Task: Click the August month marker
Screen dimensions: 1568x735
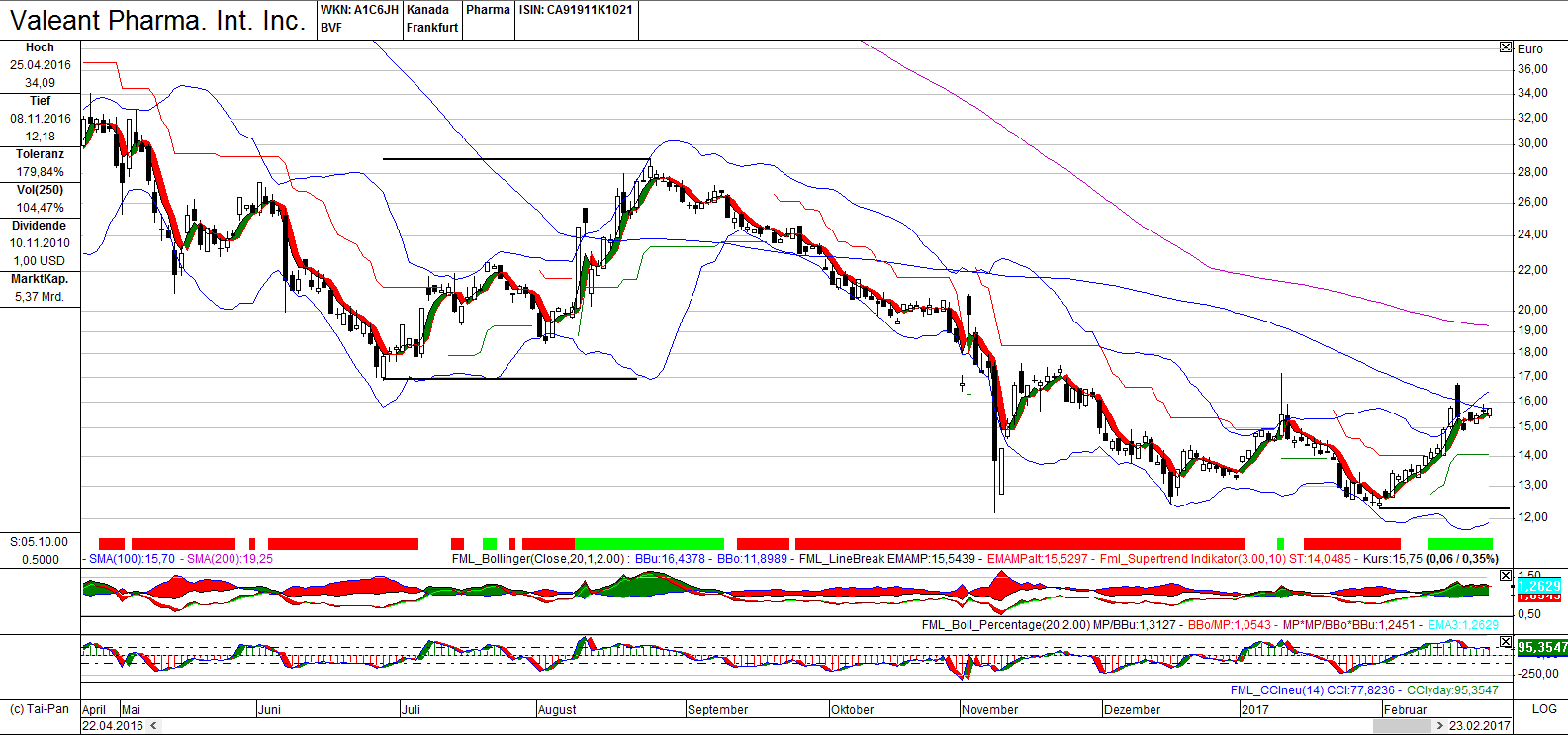Action: point(557,710)
